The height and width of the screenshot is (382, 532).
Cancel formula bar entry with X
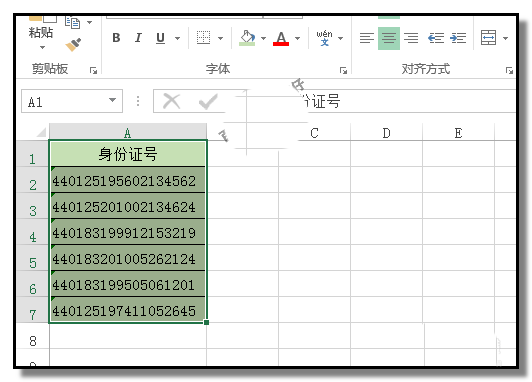pyautogui.click(x=171, y=101)
